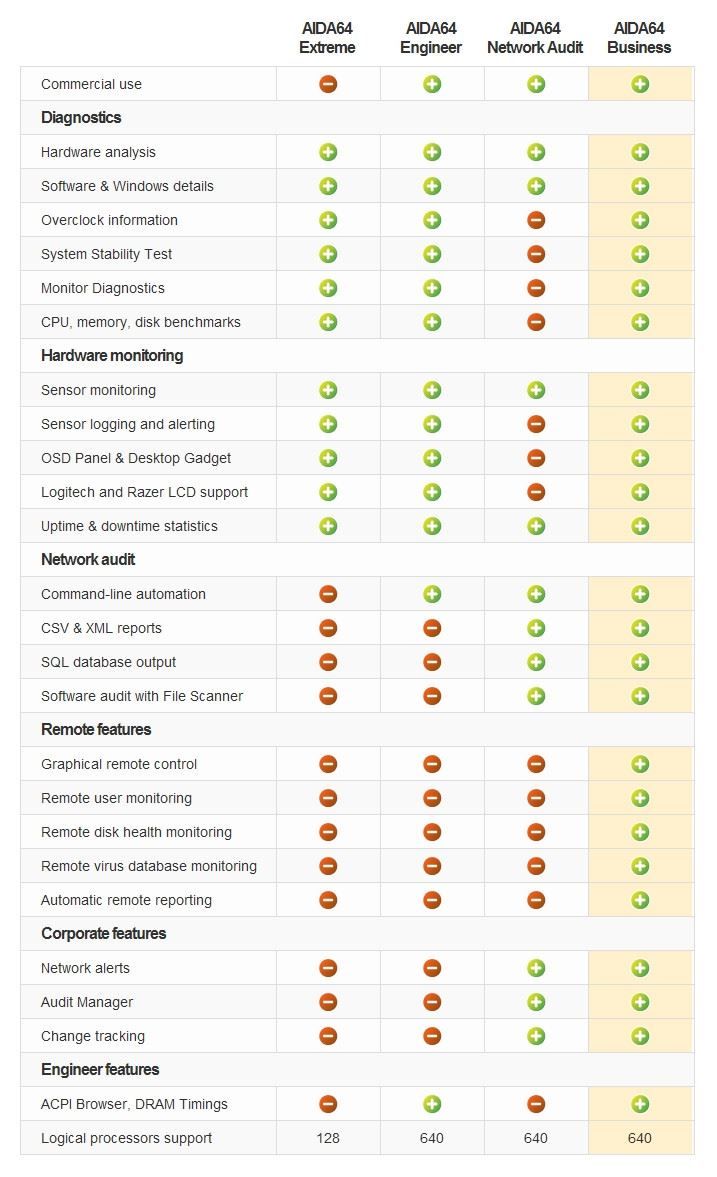The image size is (717, 1177).
Task: Click the 128 logical processors value under Extreme
Action: point(328,1138)
